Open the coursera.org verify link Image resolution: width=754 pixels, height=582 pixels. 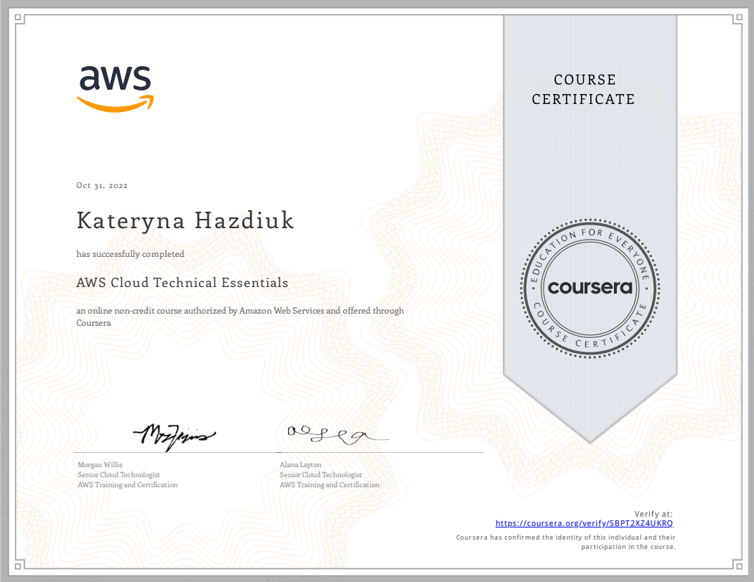pos(584,523)
